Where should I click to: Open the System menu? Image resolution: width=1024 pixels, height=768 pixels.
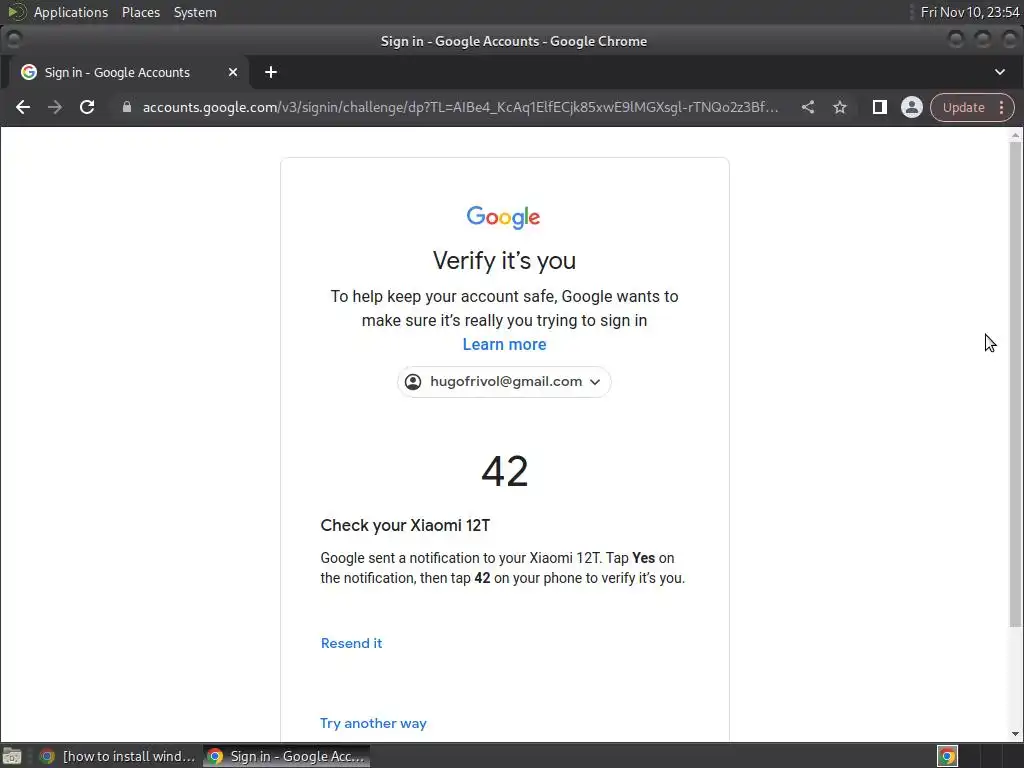195,12
